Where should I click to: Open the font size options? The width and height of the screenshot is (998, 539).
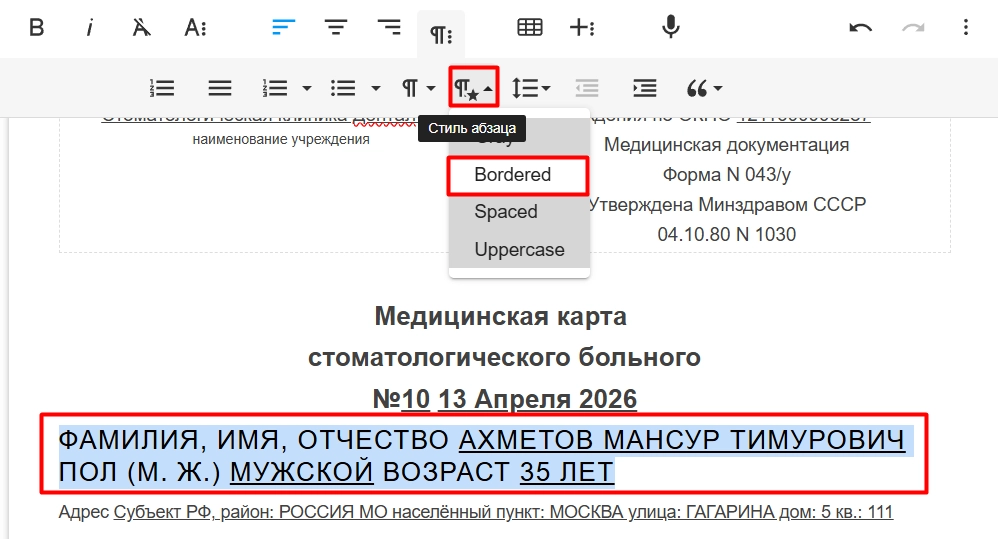pos(195,28)
